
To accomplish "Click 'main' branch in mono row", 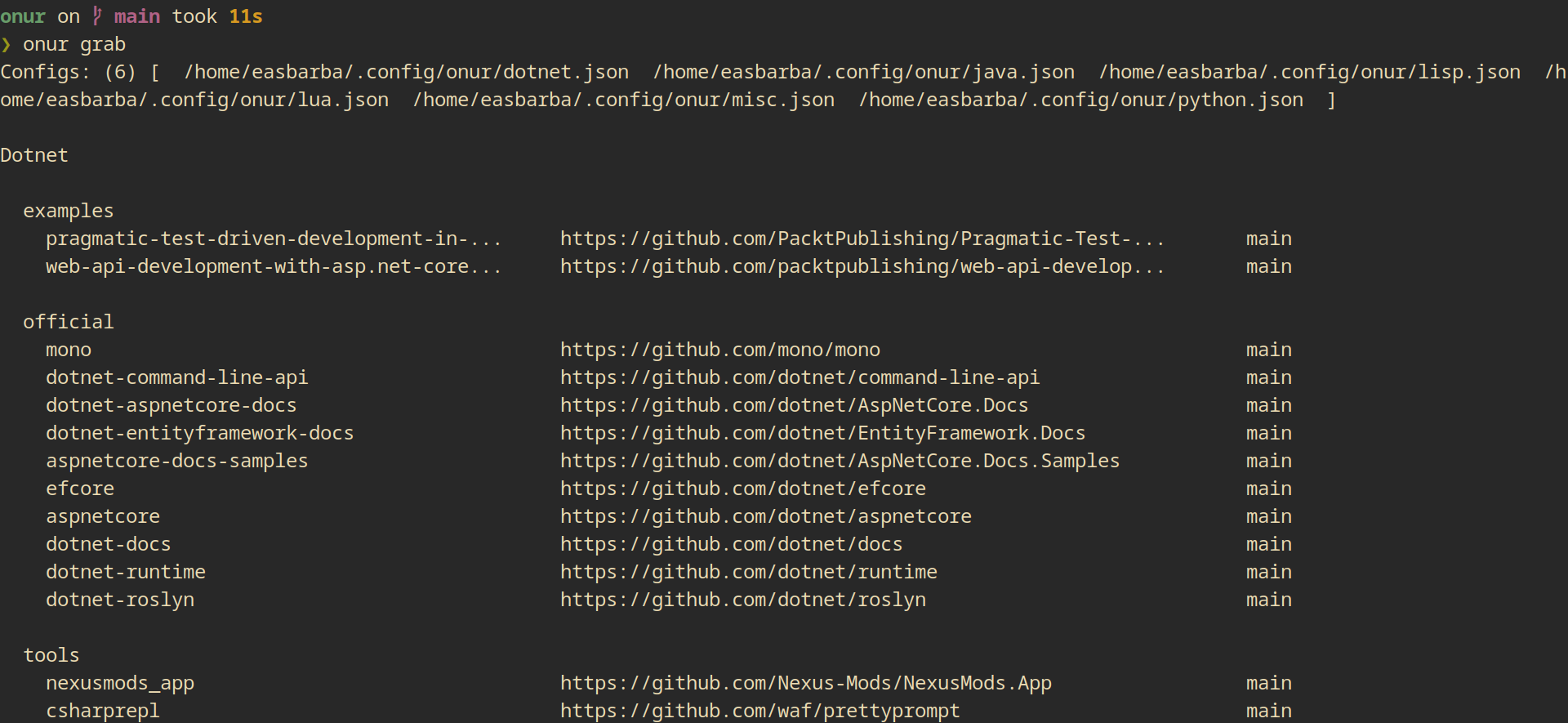I will [x=1269, y=350].
